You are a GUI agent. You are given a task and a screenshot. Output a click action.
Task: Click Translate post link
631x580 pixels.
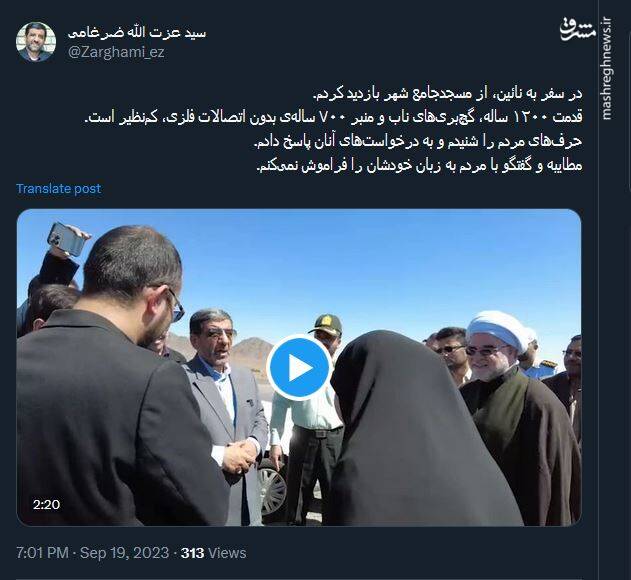(x=58, y=188)
